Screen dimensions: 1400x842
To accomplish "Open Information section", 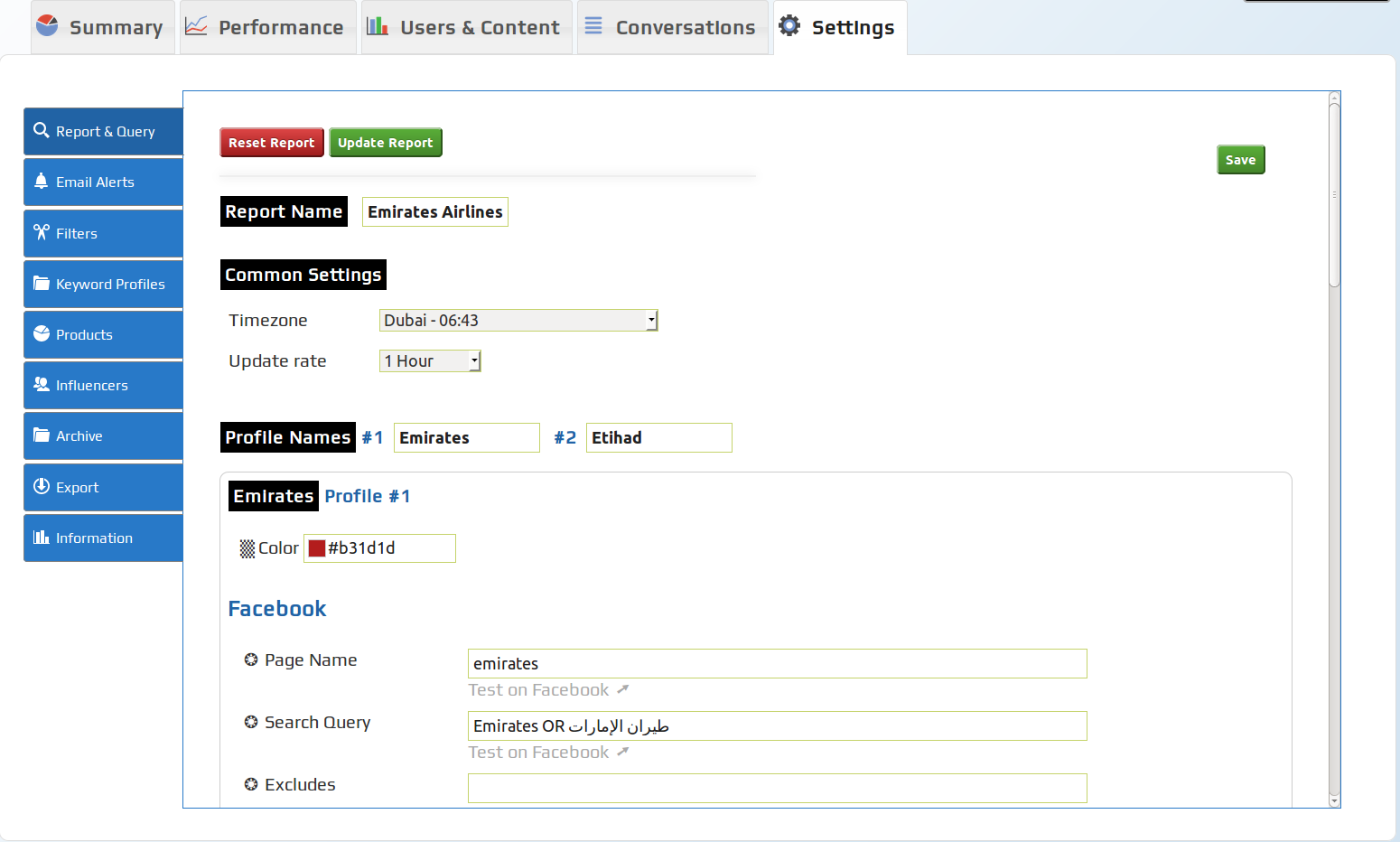I will [x=103, y=538].
